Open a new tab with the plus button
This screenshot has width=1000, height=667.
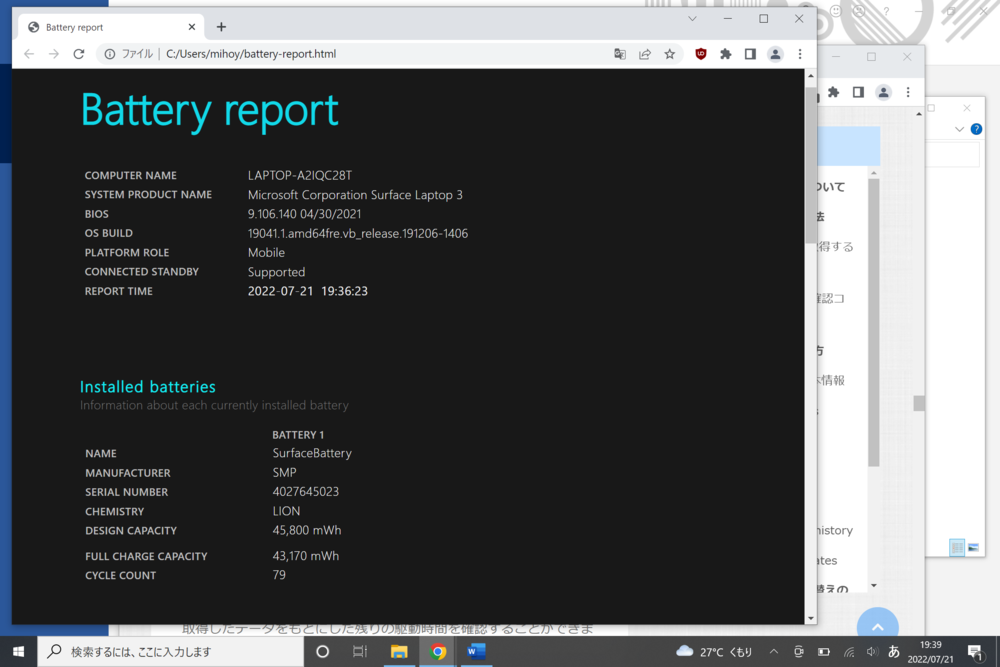click(x=221, y=27)
